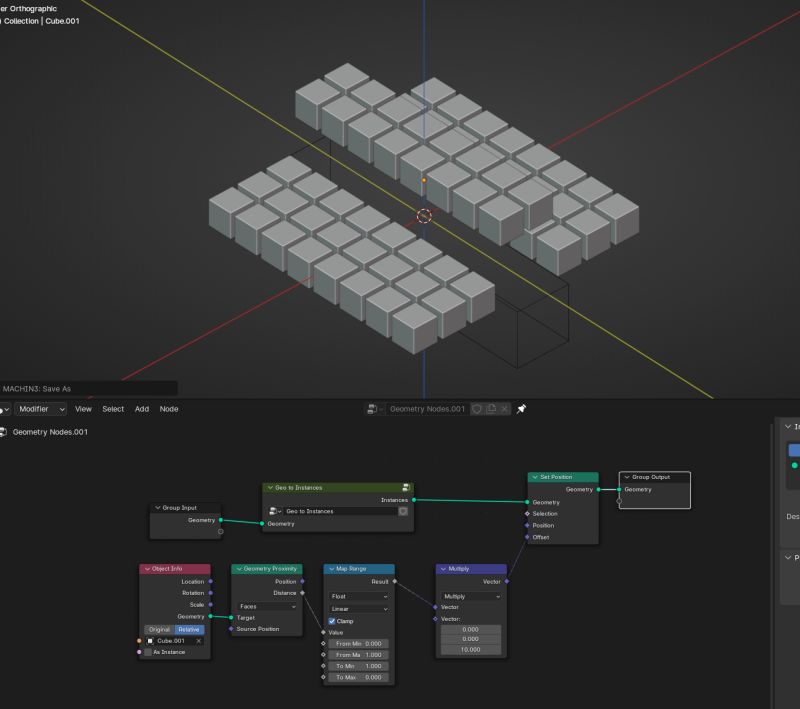
Task: Enable the As Instance checkbox
Action: point(147,653)
